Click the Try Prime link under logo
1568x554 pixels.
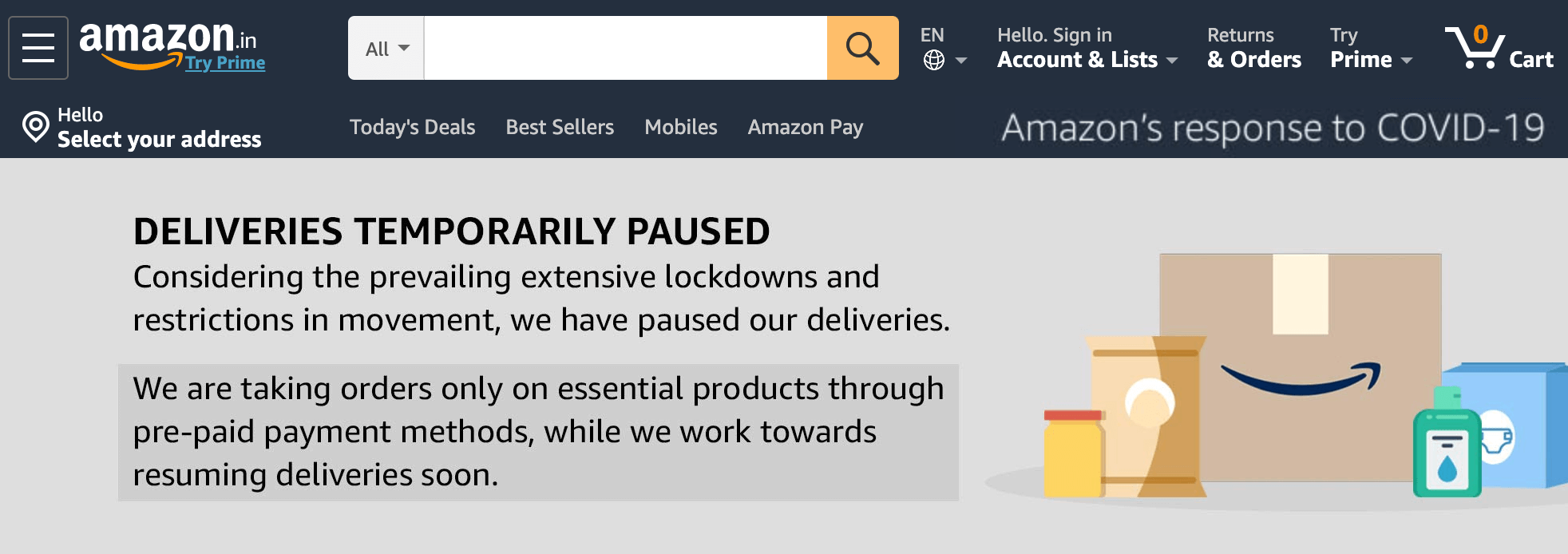click(x=225, y=62)
